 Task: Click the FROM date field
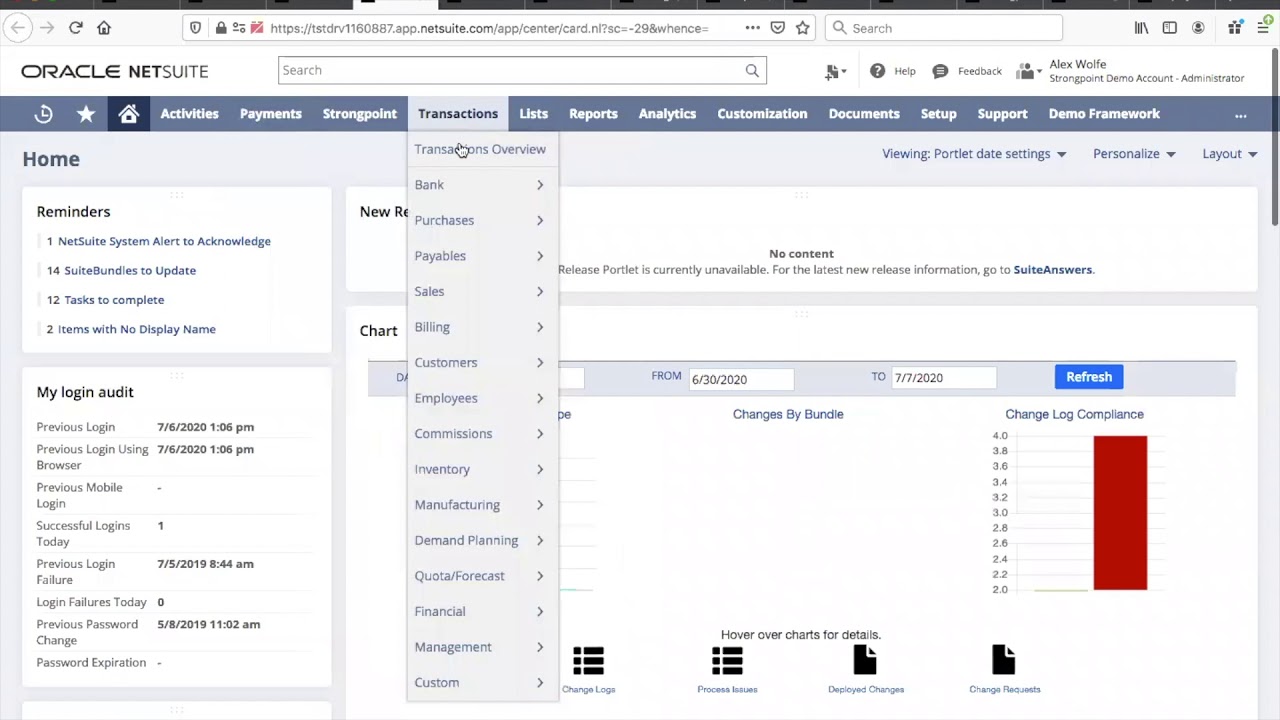740,379
